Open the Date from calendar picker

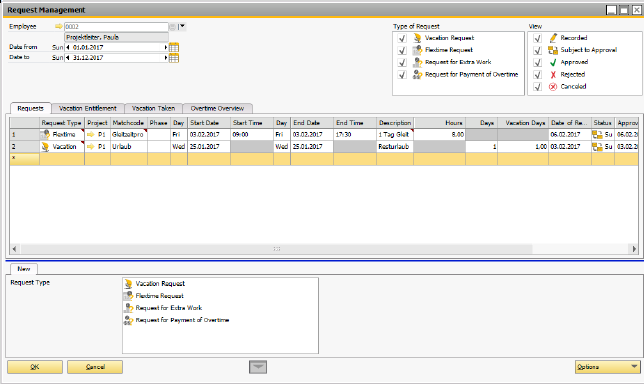[174, 47]
